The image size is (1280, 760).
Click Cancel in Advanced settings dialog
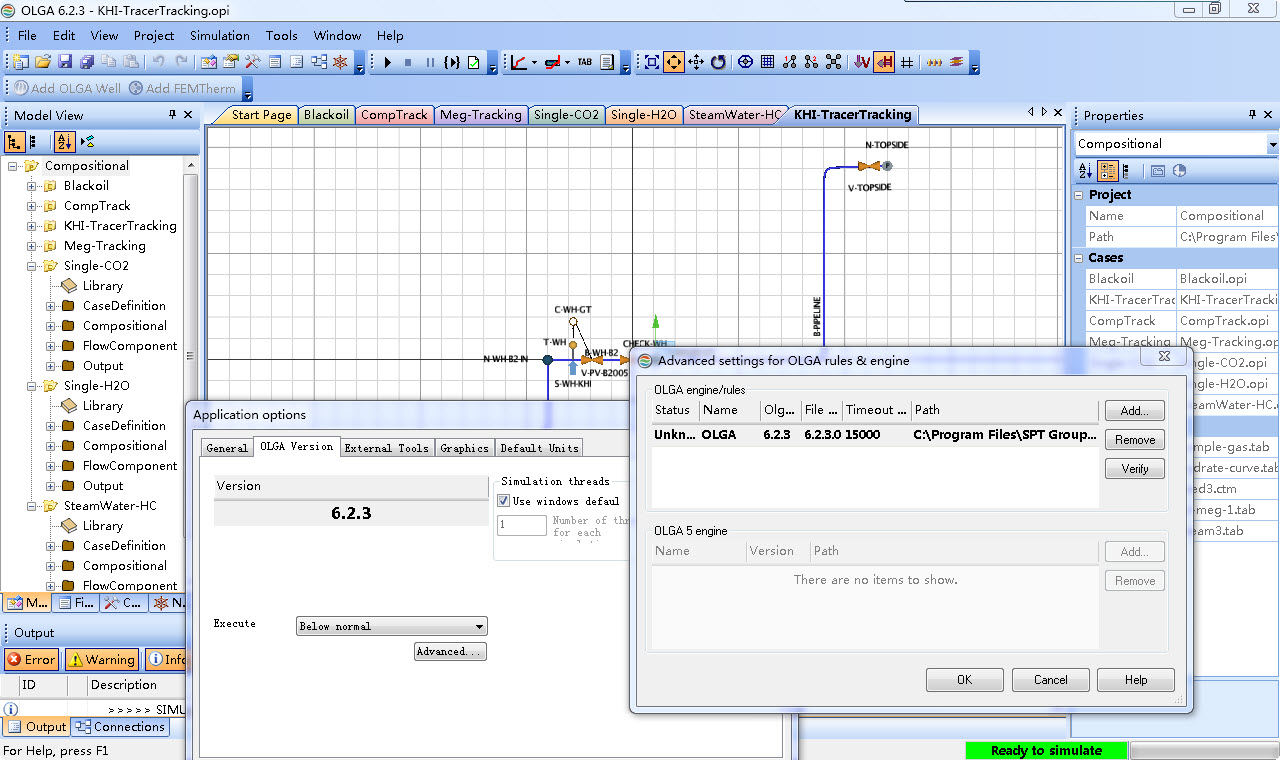pyautogui.click(x=1050, y=680)
